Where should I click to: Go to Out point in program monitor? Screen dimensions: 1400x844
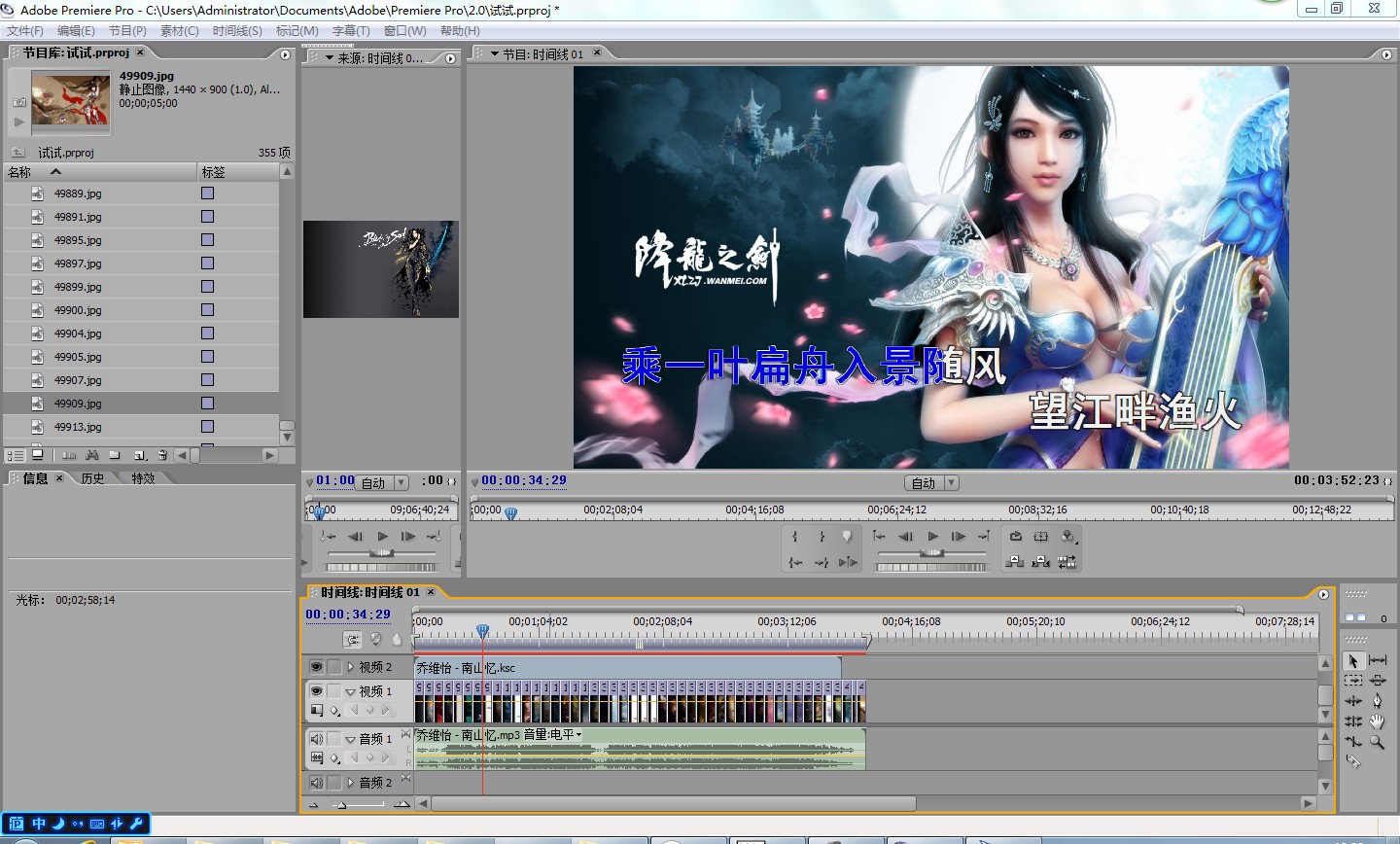point(821,563)
